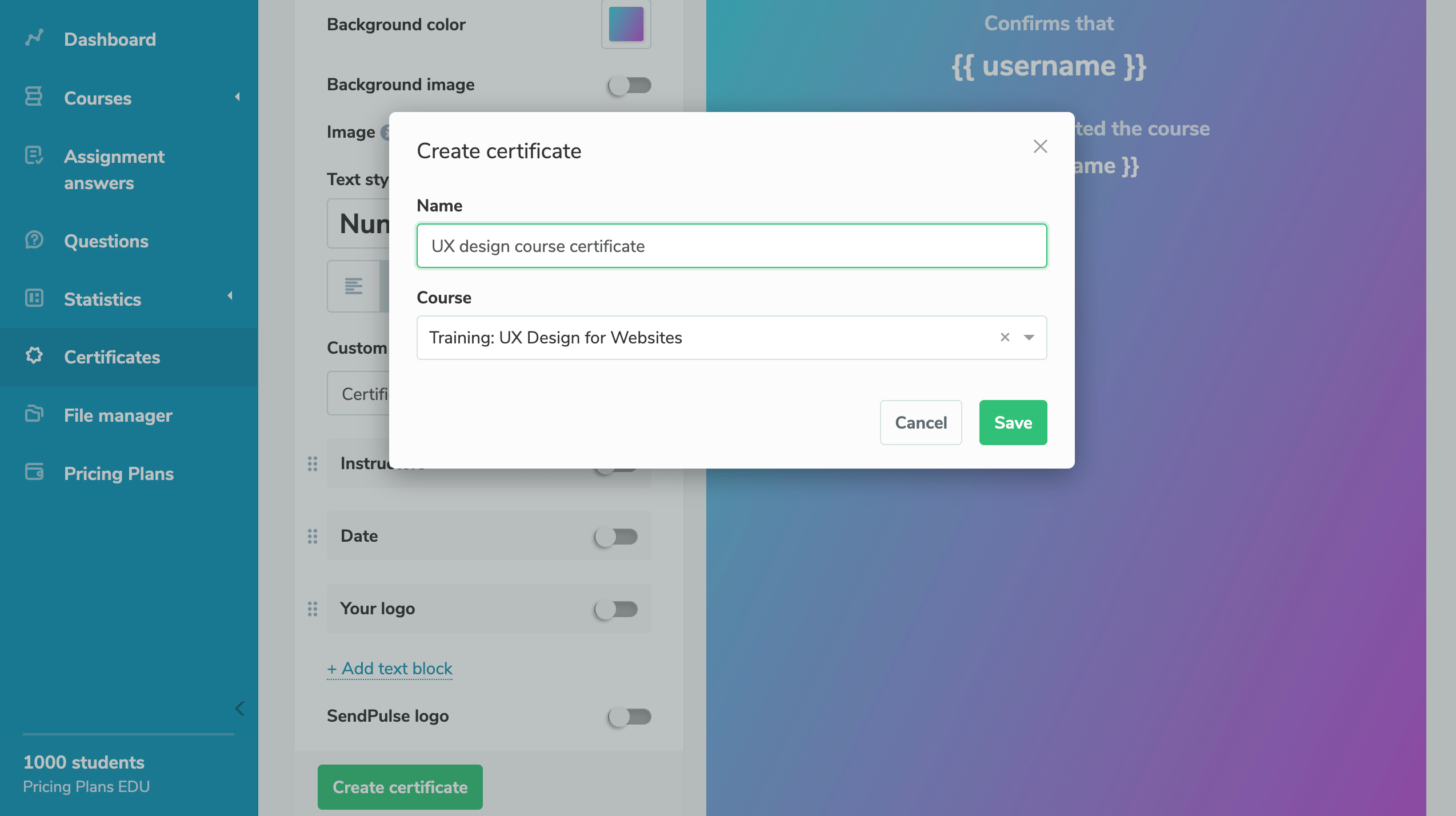Image resolution: width=1456 pixels, height=816 pixels.
Task: Click the Courses stack icon
Action: [34, 97]
